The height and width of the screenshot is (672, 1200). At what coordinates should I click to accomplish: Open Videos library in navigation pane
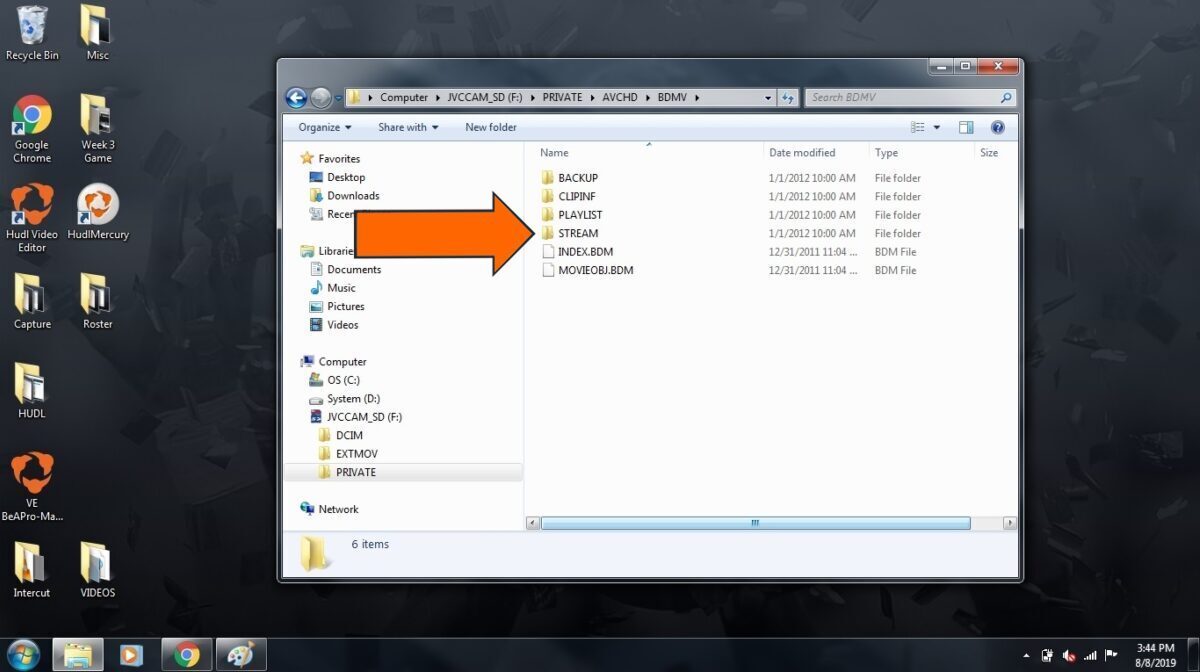point(342,325)
